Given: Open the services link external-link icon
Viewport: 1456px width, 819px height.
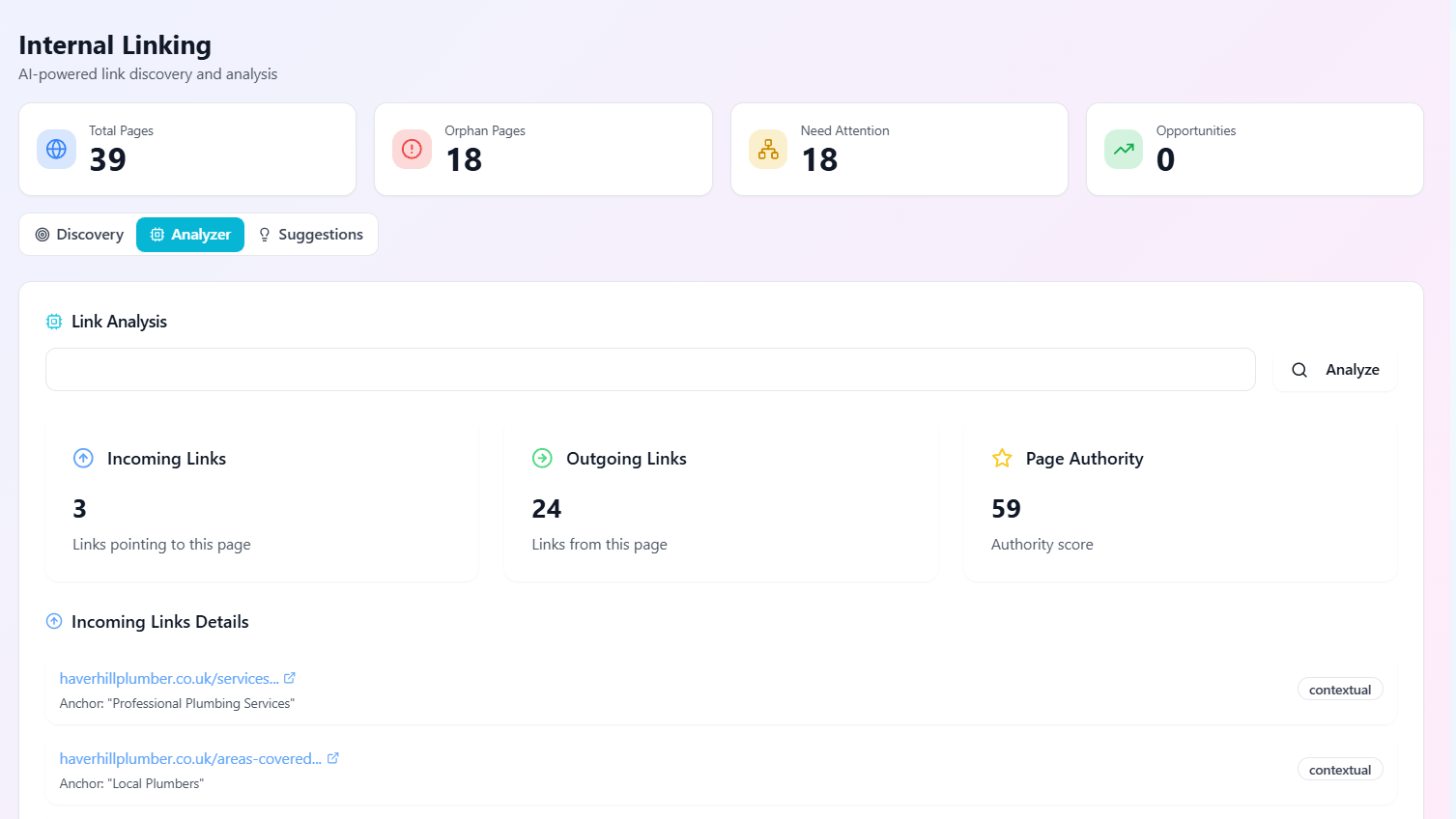Looking at the screenshot, I should pyautogui.click(x=289, y=677).
